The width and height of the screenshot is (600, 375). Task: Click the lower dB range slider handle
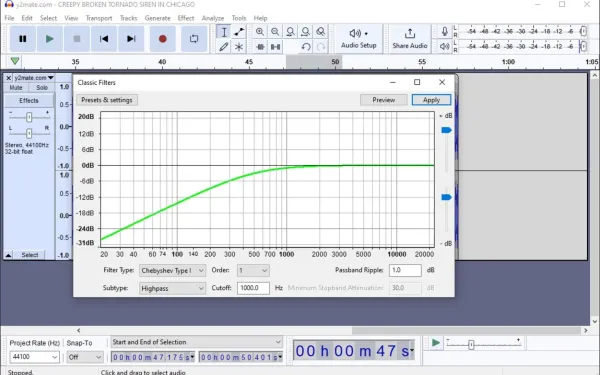pyautogui.click(x=446, y=197)
